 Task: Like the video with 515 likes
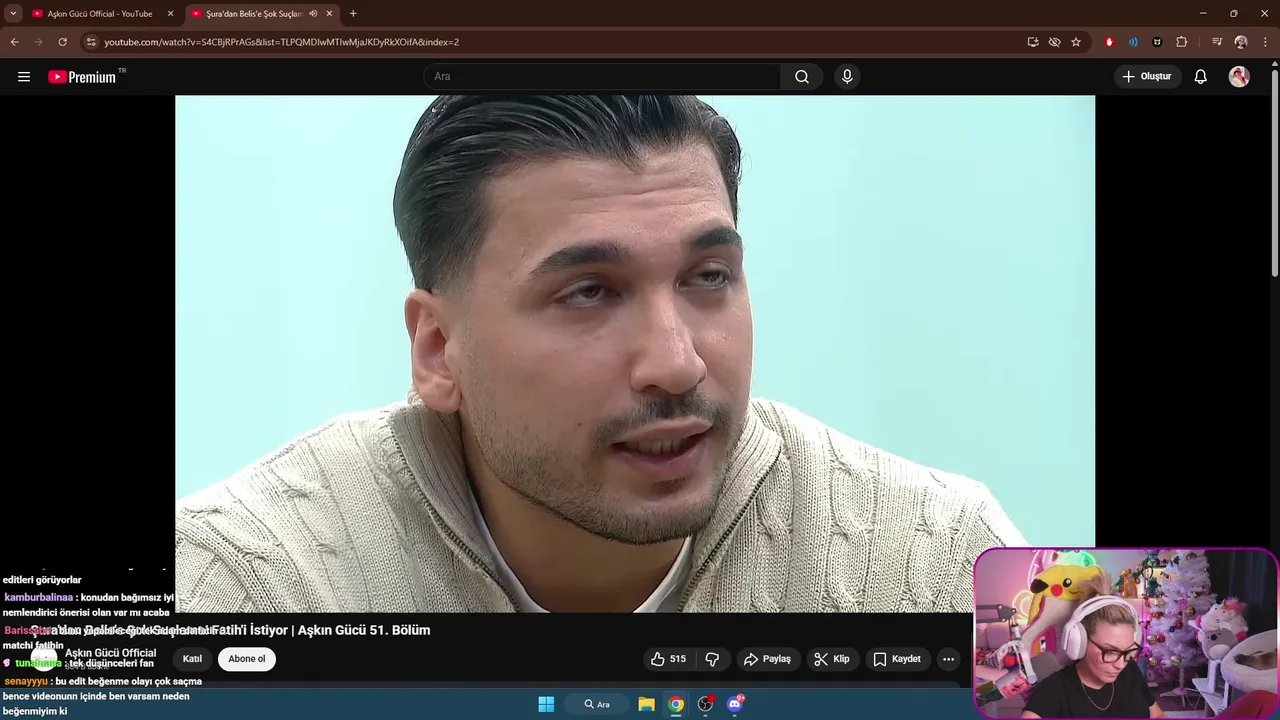tap(668, 659)
